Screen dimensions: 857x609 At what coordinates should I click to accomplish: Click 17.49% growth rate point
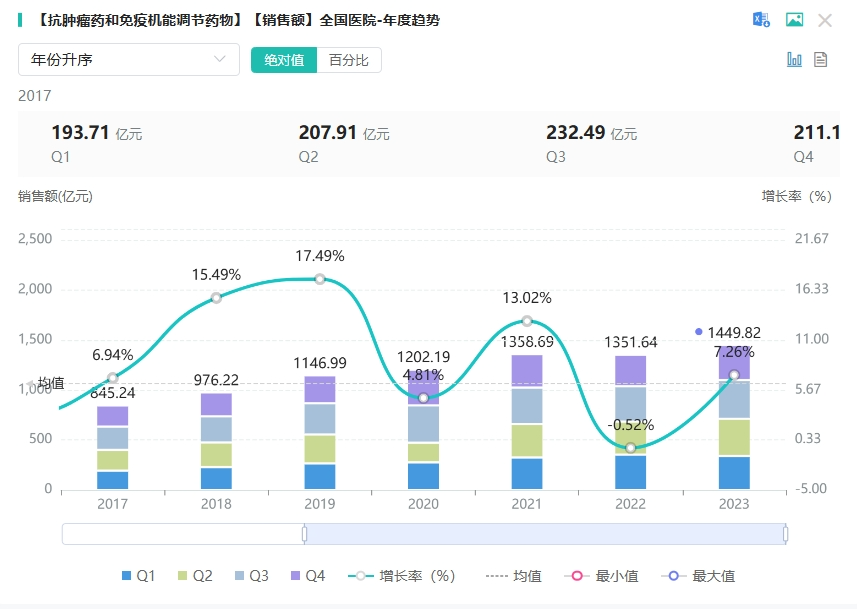click(320, 279)
